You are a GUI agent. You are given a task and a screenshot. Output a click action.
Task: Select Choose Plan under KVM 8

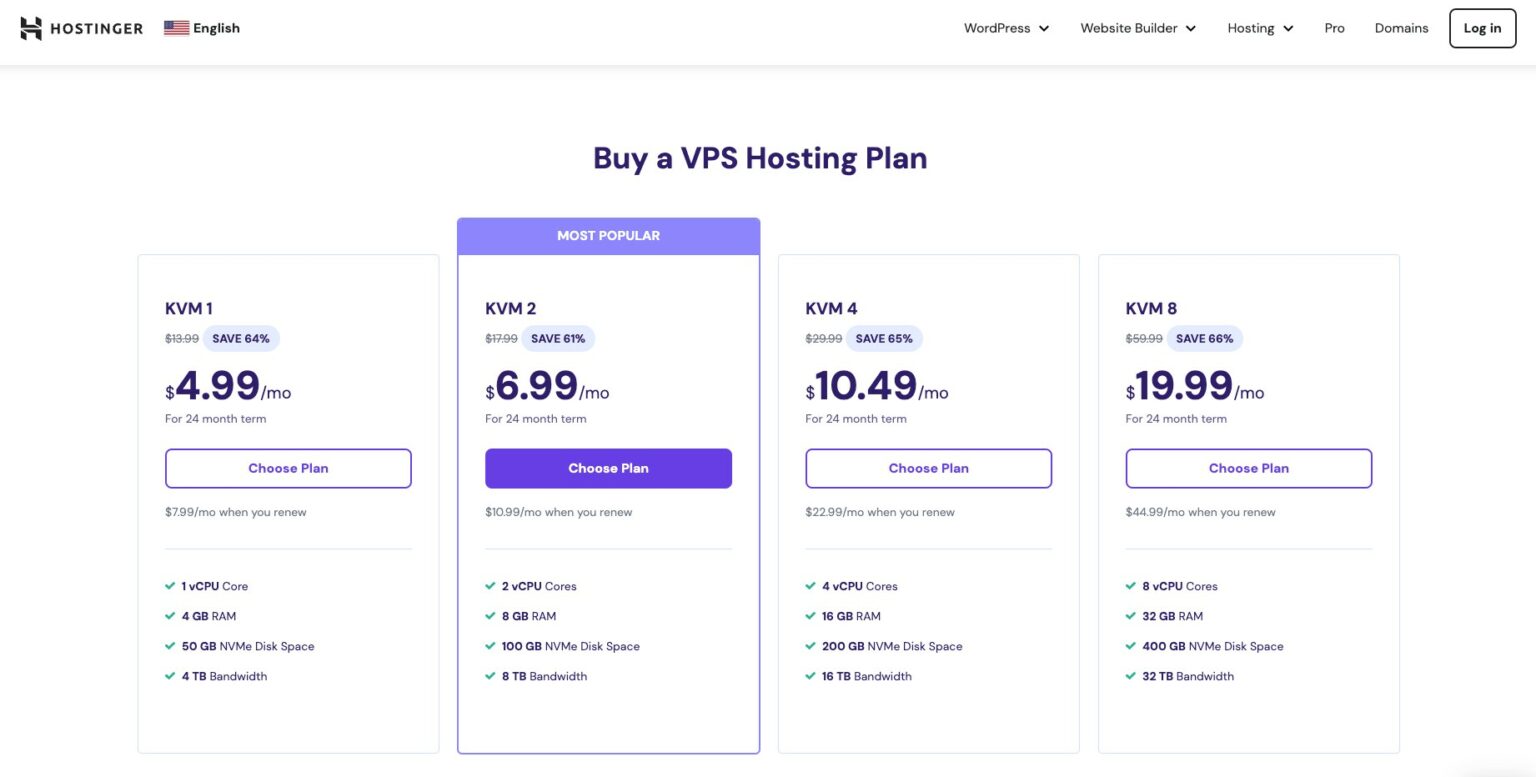click(x=1248, y=468)
